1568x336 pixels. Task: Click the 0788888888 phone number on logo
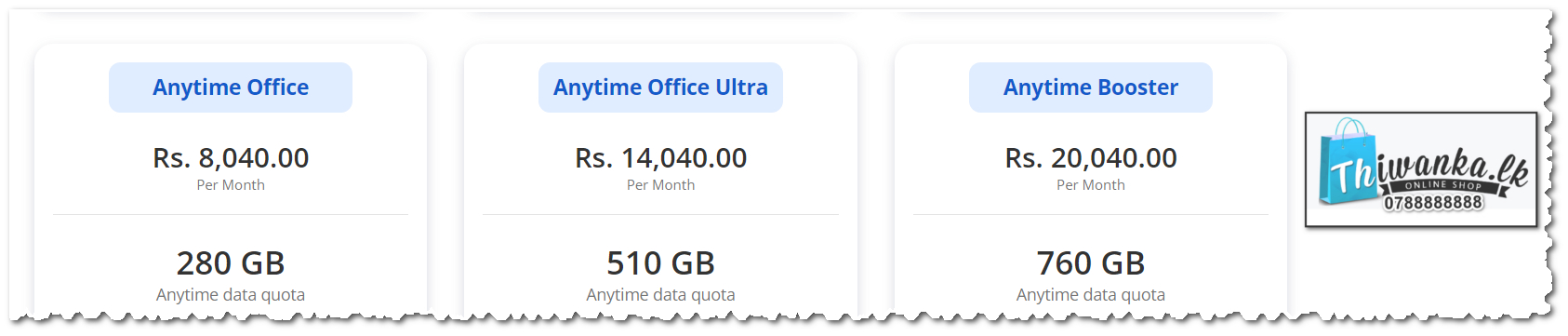pyautogui.click(x=1433, y=203)
